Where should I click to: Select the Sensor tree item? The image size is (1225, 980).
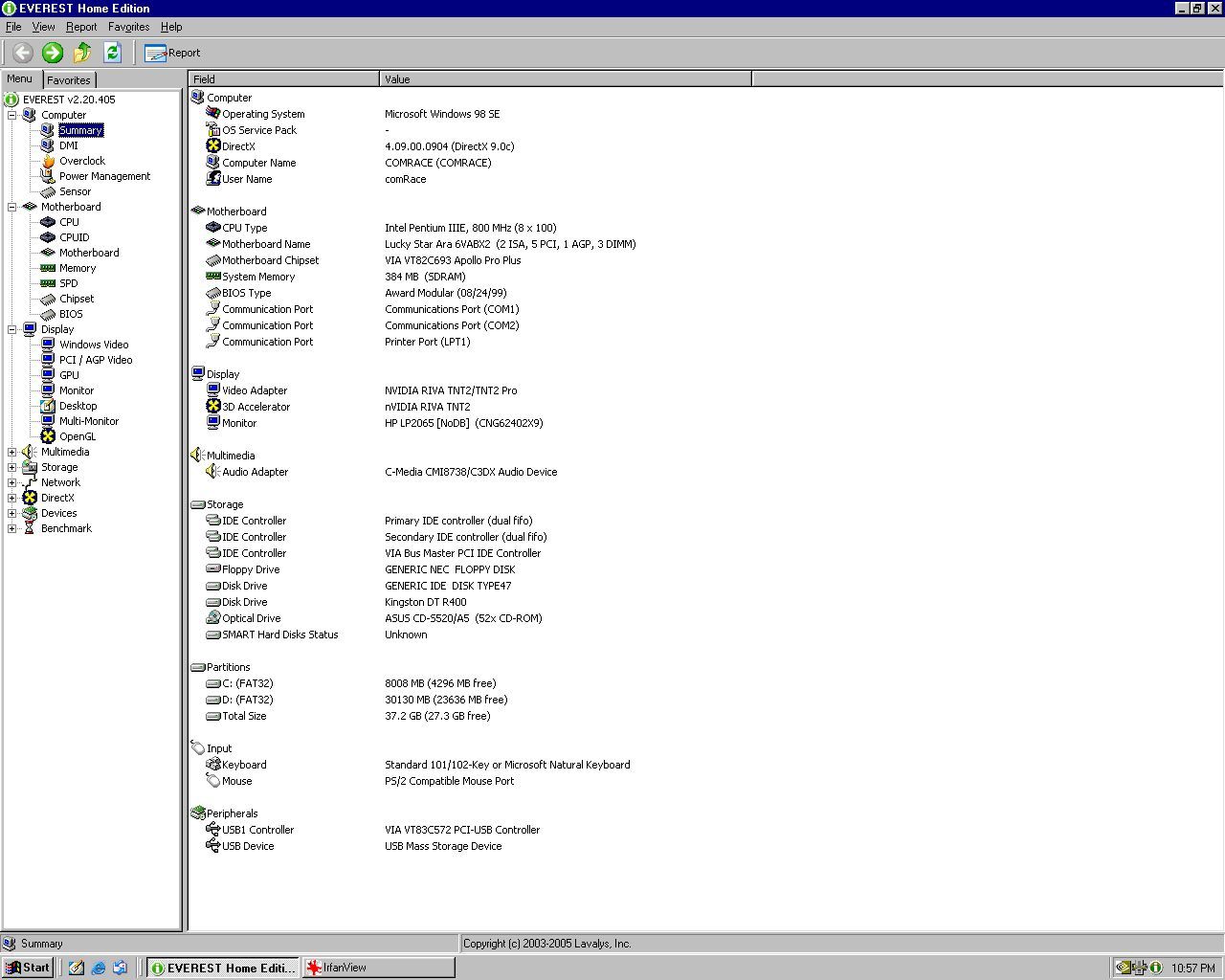(x=75, y=191)
